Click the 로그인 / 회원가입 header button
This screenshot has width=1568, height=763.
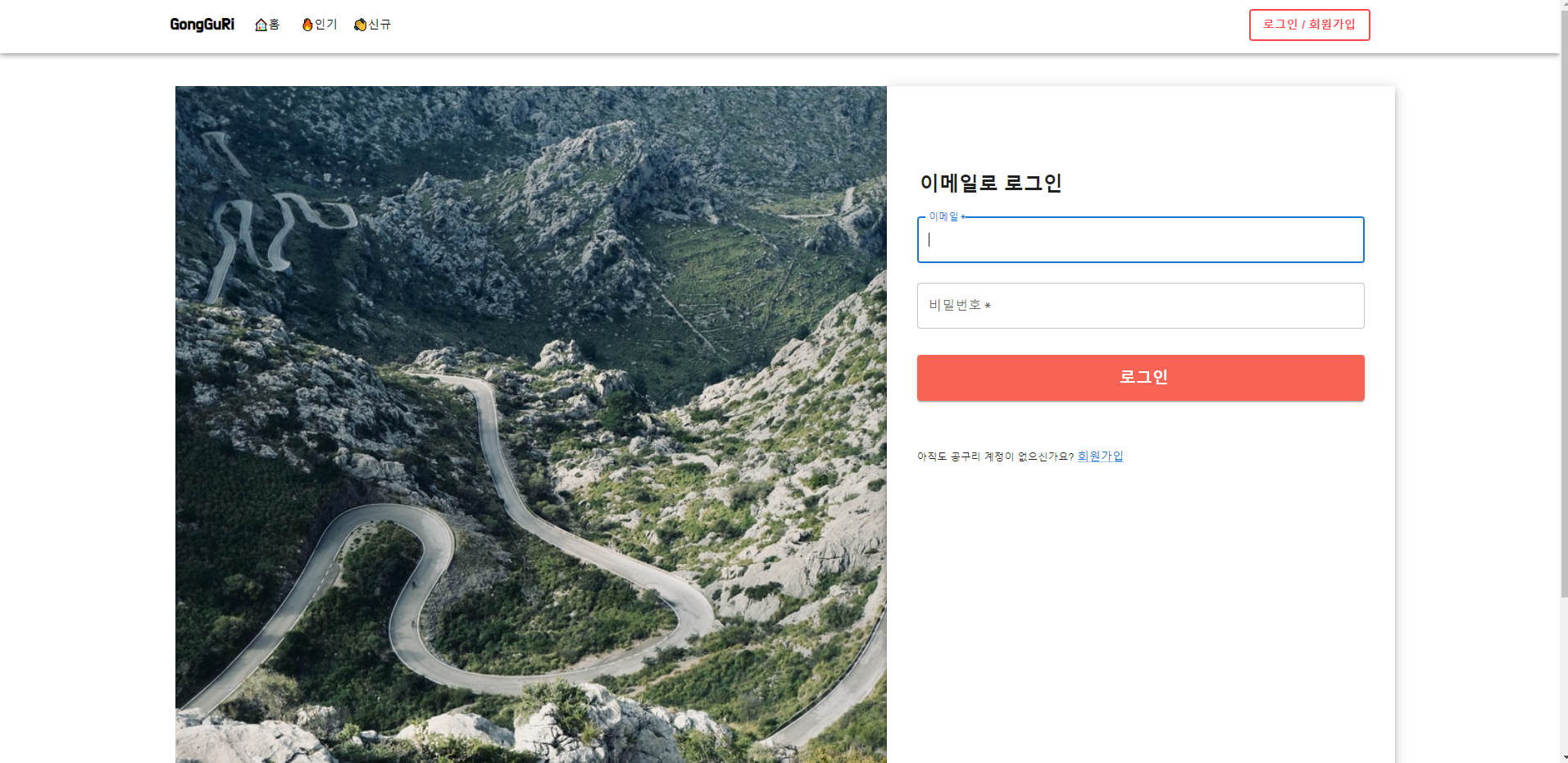[x=1309, y=25]
